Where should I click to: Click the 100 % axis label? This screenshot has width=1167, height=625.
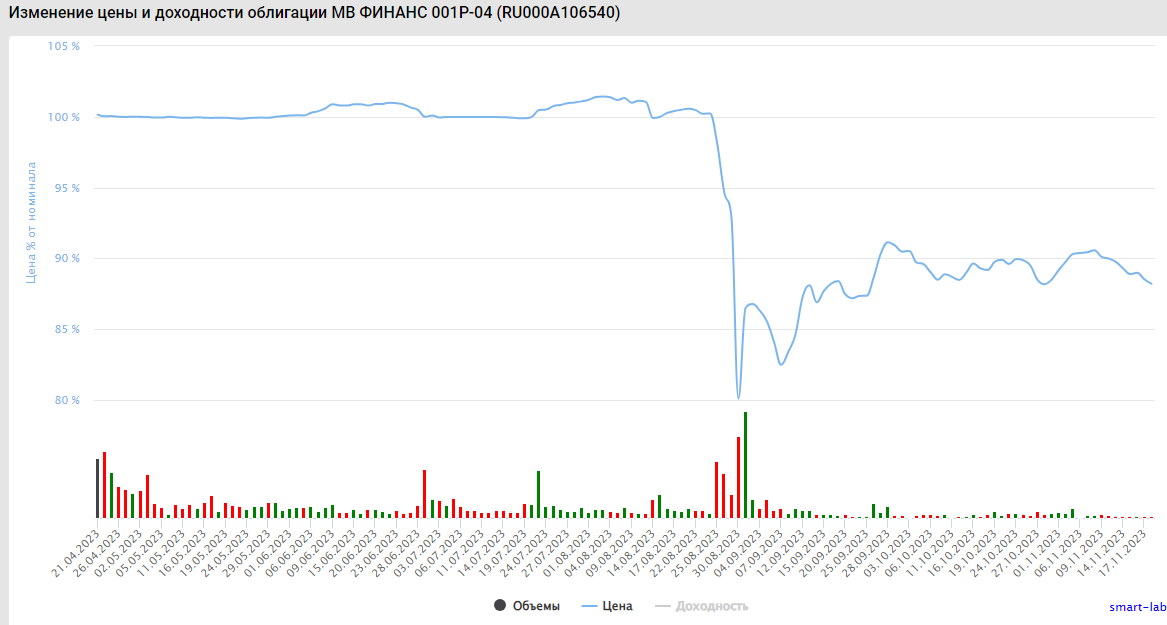(x=64, y=117)
